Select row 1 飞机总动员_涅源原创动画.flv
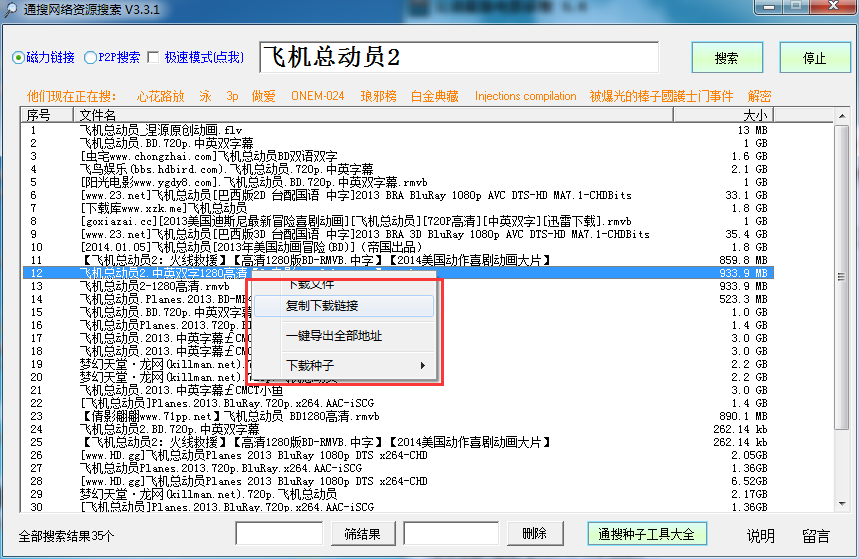The height and width of the screenshot is (559, 859). tap(398, 130)
